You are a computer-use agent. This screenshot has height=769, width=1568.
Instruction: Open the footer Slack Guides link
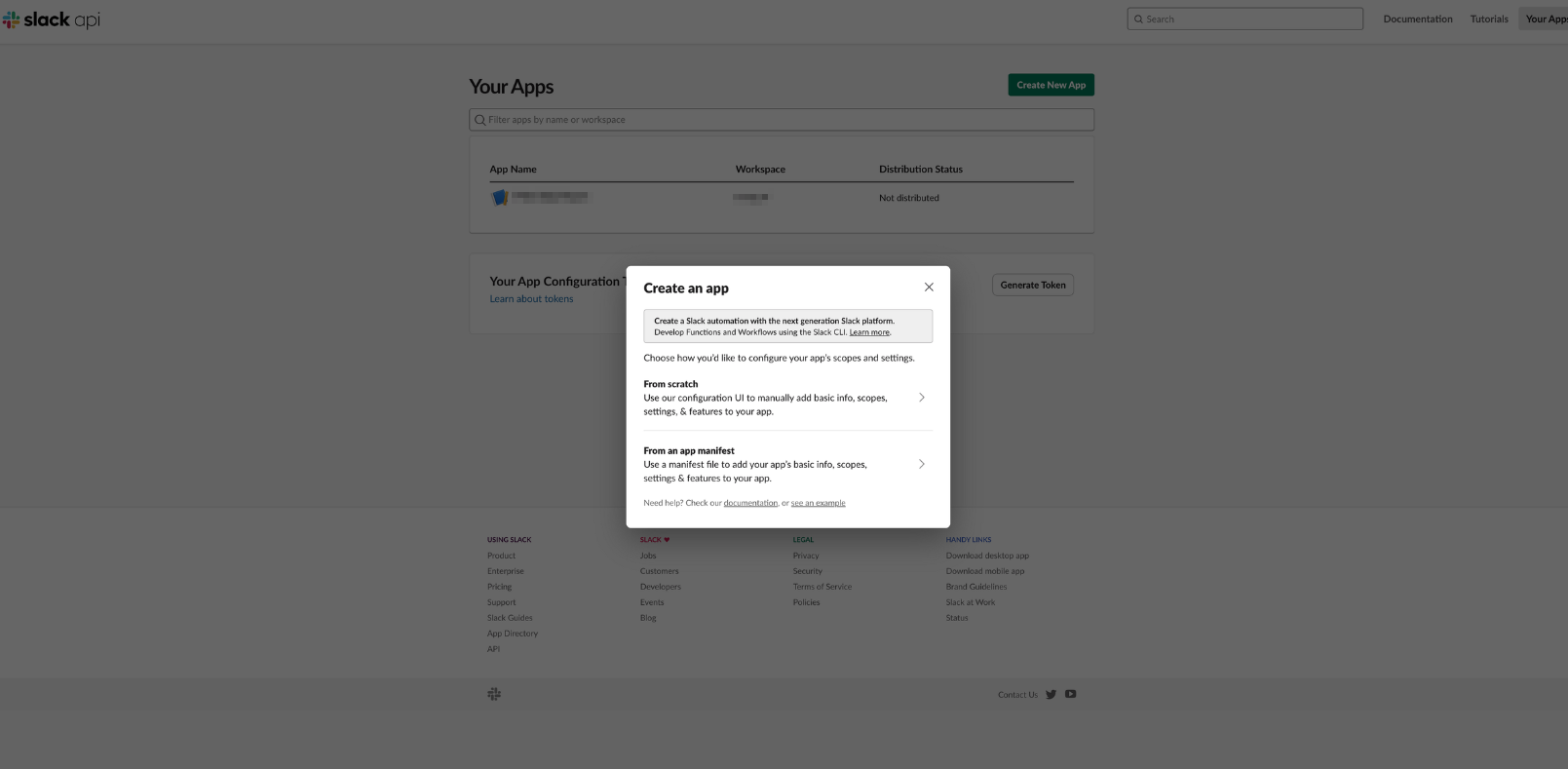(510, 618)
